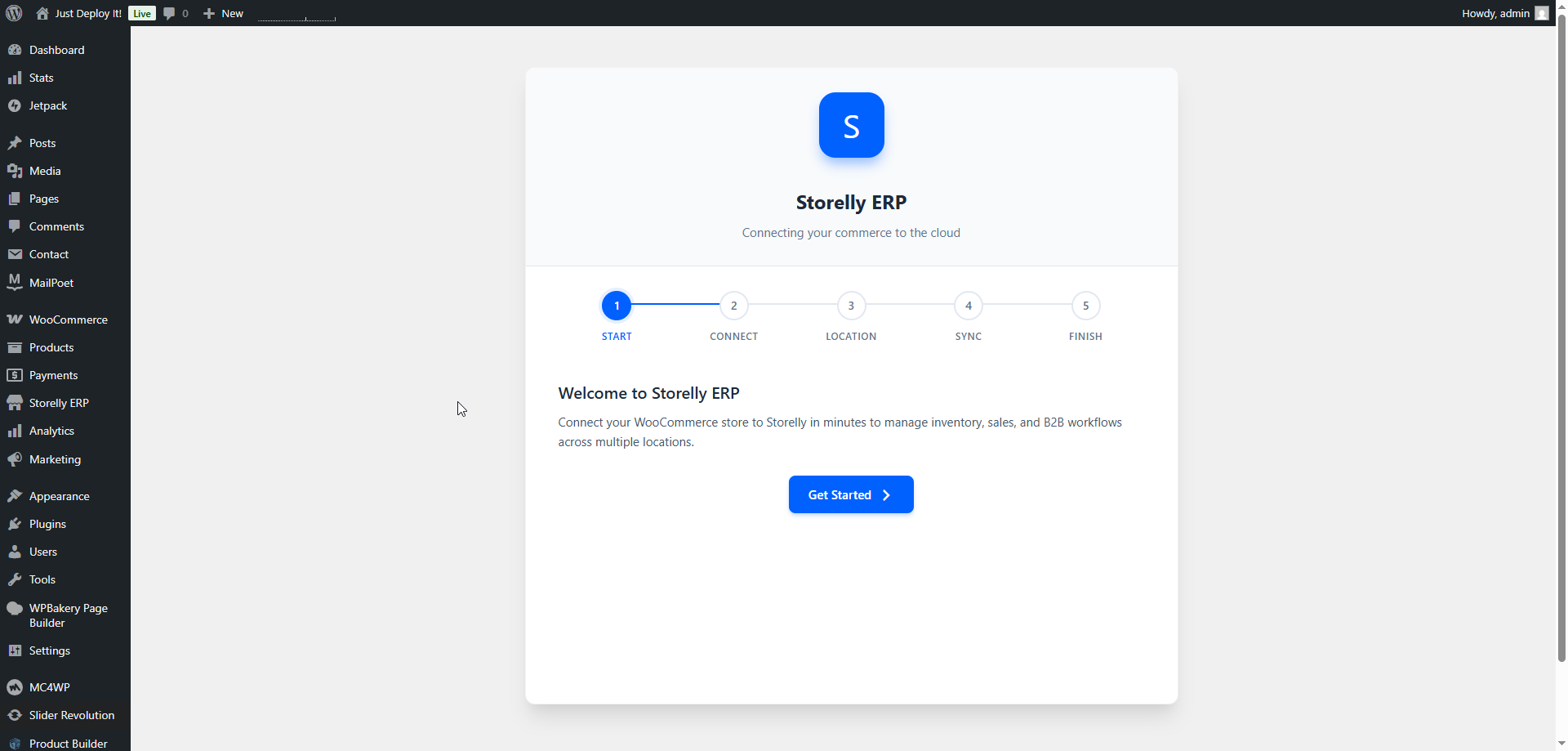Click the Pages icon in sidebar

tap(15, 199)
